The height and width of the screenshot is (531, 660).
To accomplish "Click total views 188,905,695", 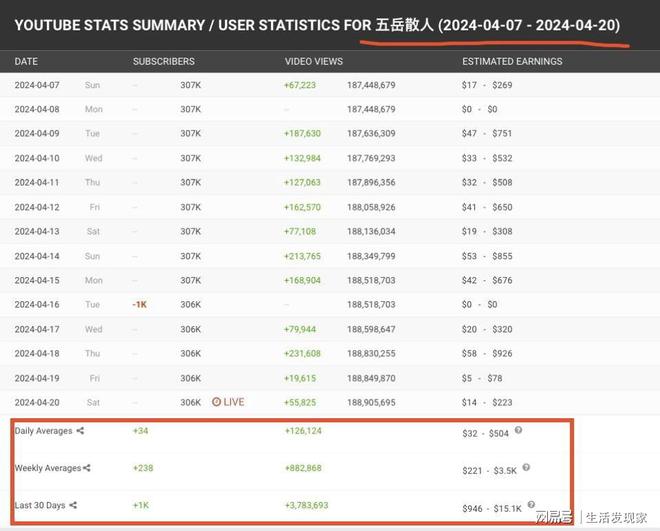I will click(371, 402).
